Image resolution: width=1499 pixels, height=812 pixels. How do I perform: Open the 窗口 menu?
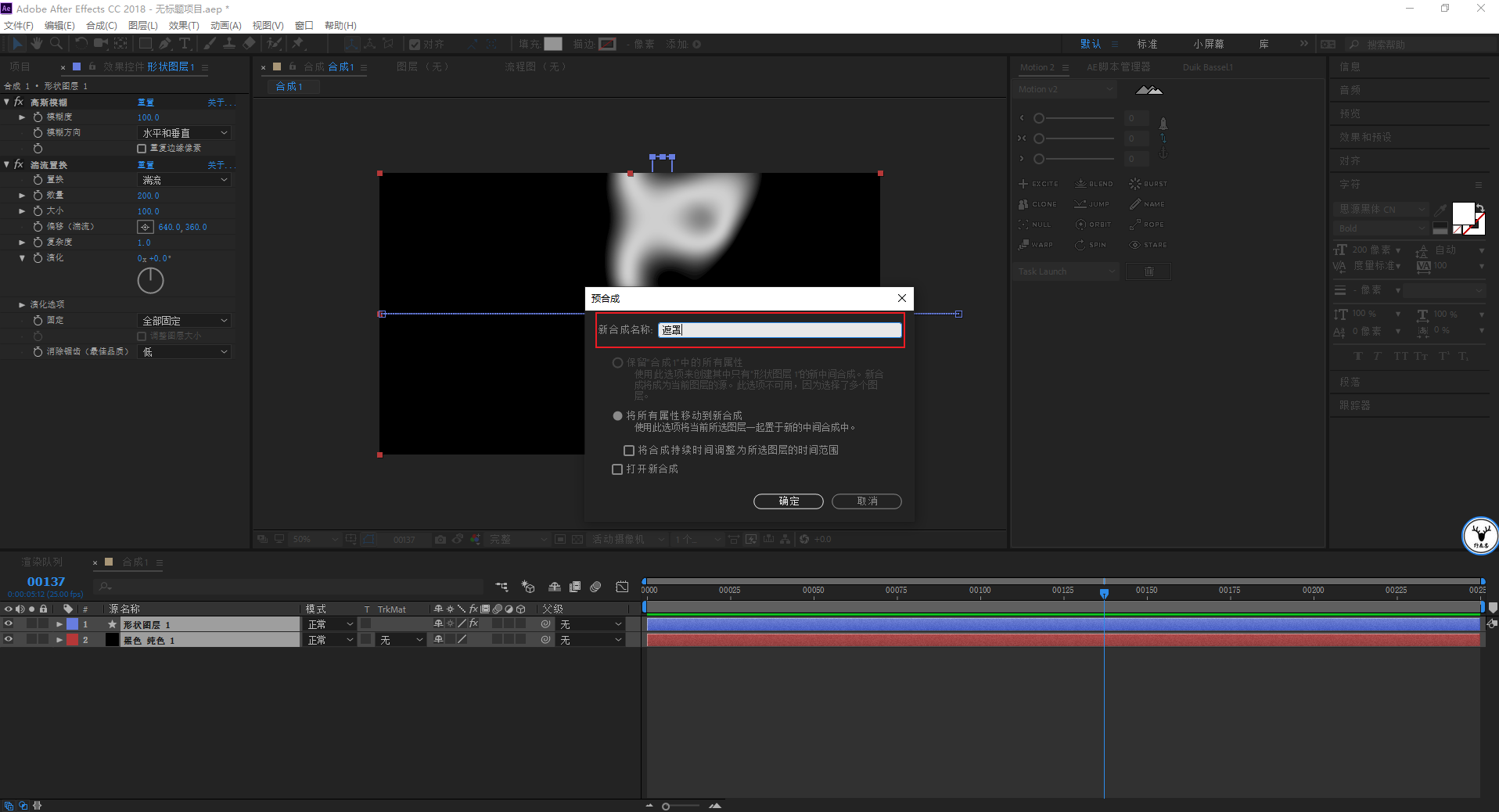tap(304, 26)
